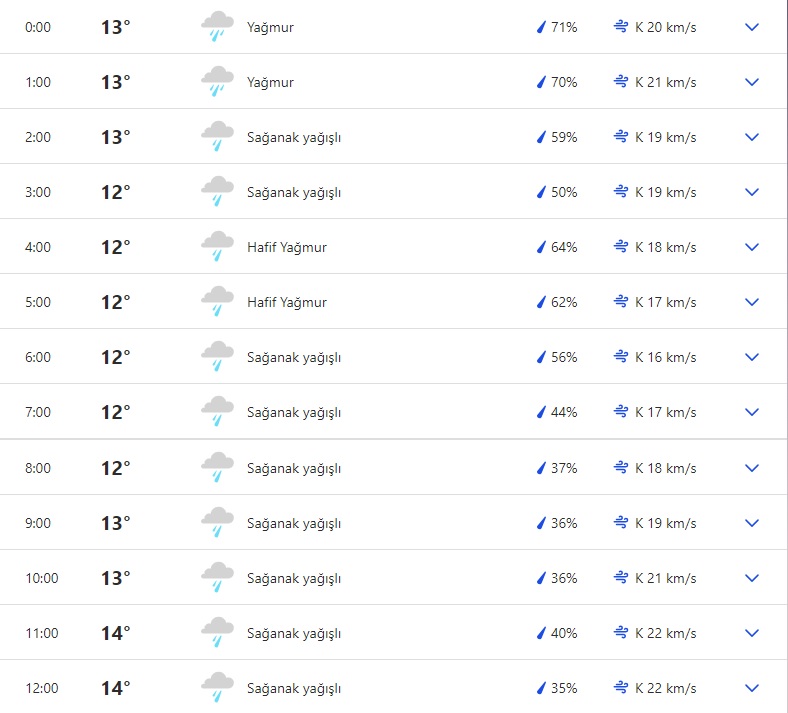
Task: Expand the 8:00 hourly row
Action: click(x=752, y=468)
